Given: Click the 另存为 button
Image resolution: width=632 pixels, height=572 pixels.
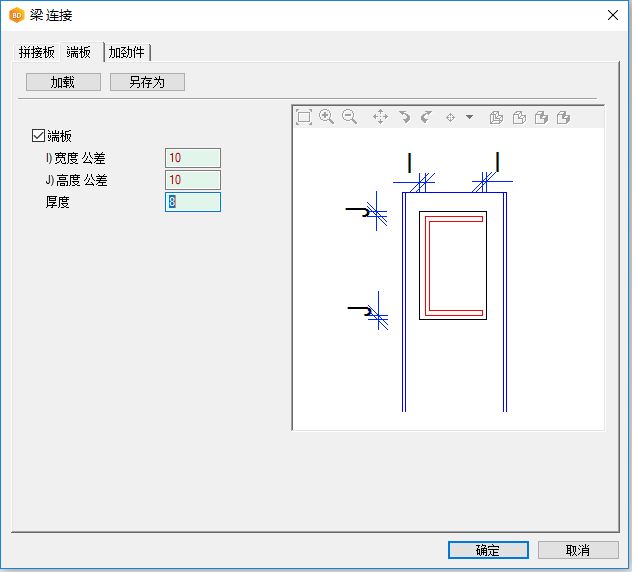Looking at the screenshot, I should pyautogui.click(x=147, y=82).
